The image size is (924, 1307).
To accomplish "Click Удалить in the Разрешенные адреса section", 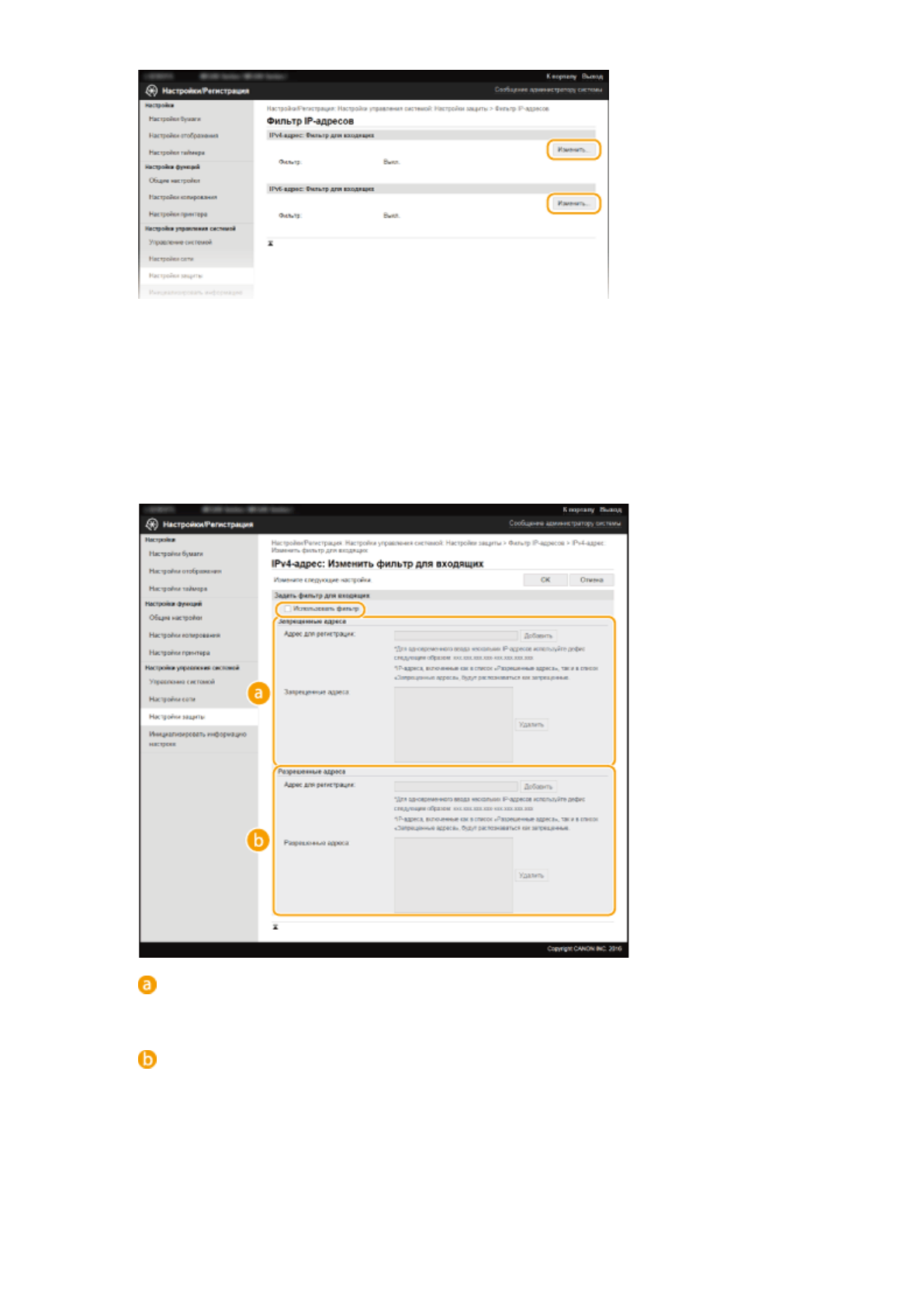I will pos(531,875).
